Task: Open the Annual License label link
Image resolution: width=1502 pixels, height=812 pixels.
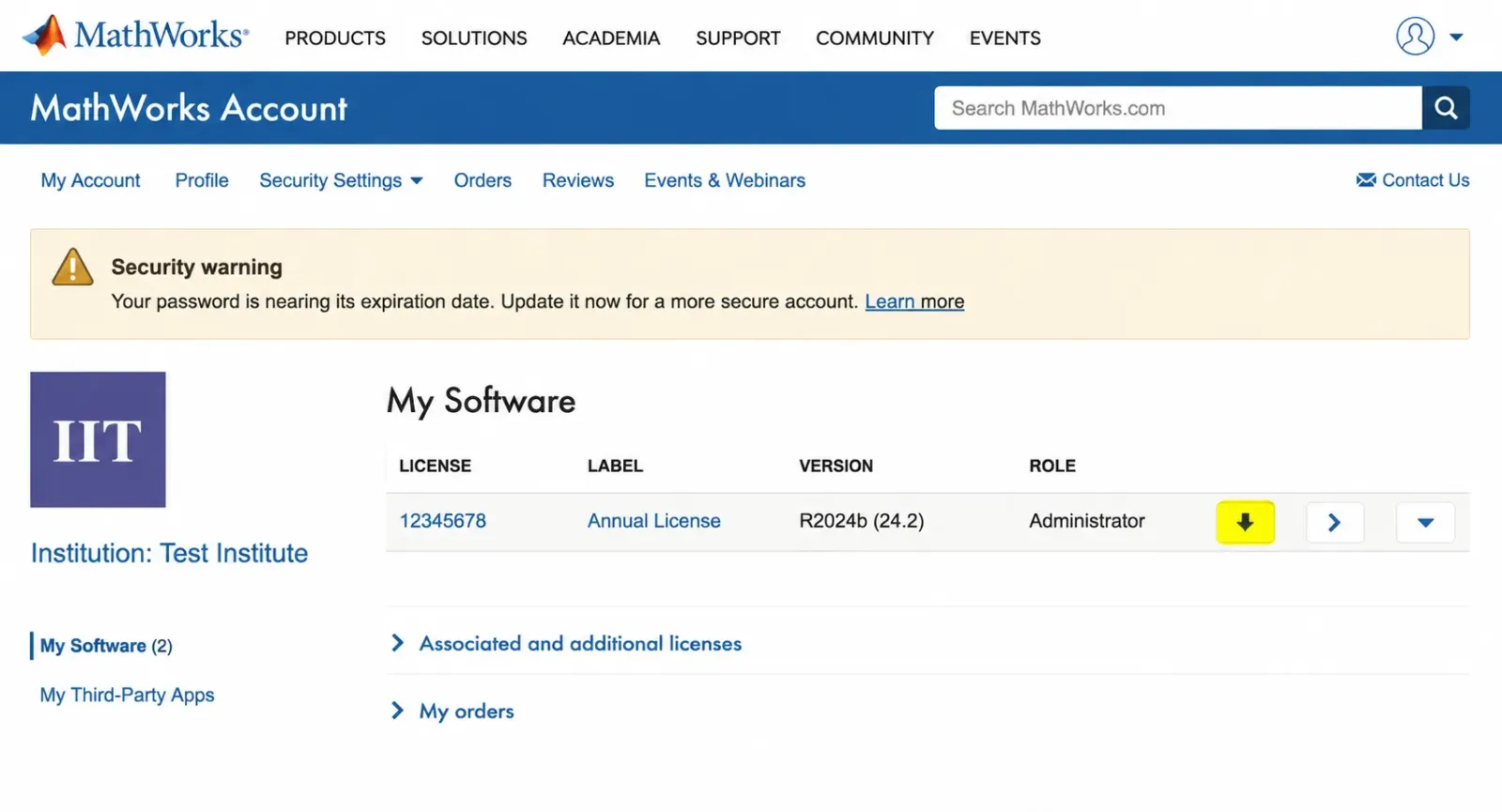Action: pos(654,521)
